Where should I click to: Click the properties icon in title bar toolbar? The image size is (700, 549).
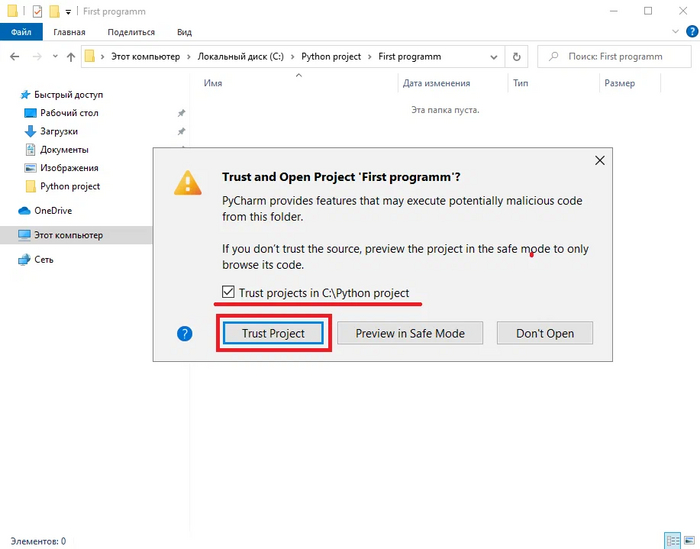pos(38,11)
